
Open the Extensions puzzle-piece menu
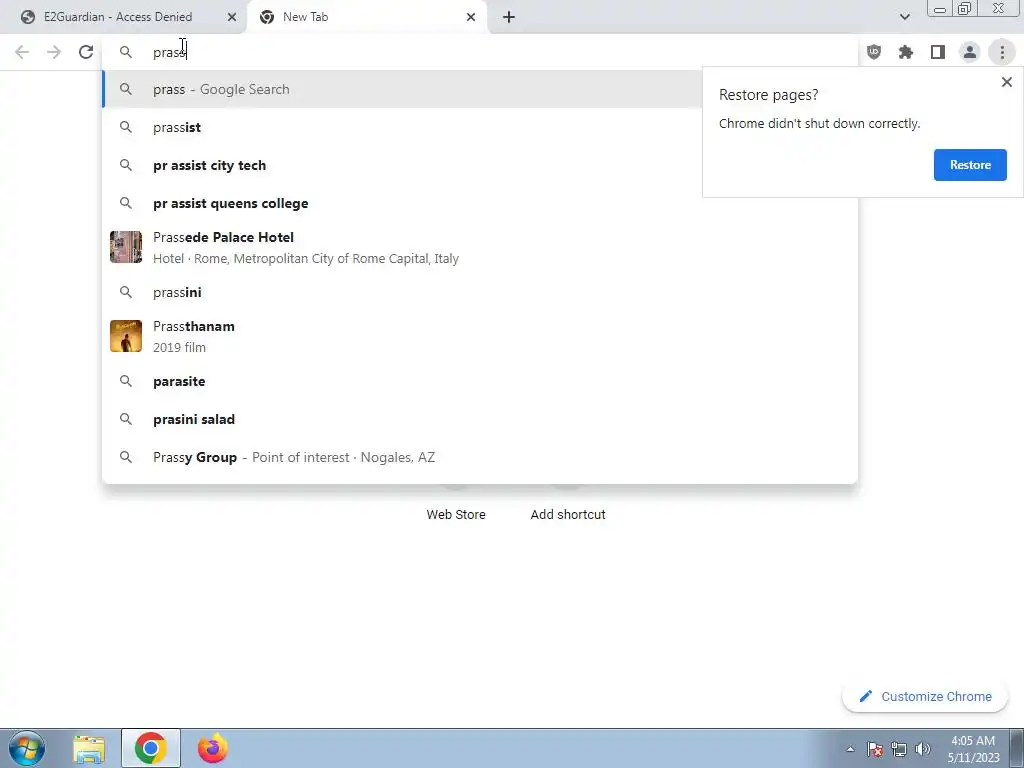(906, 52)
